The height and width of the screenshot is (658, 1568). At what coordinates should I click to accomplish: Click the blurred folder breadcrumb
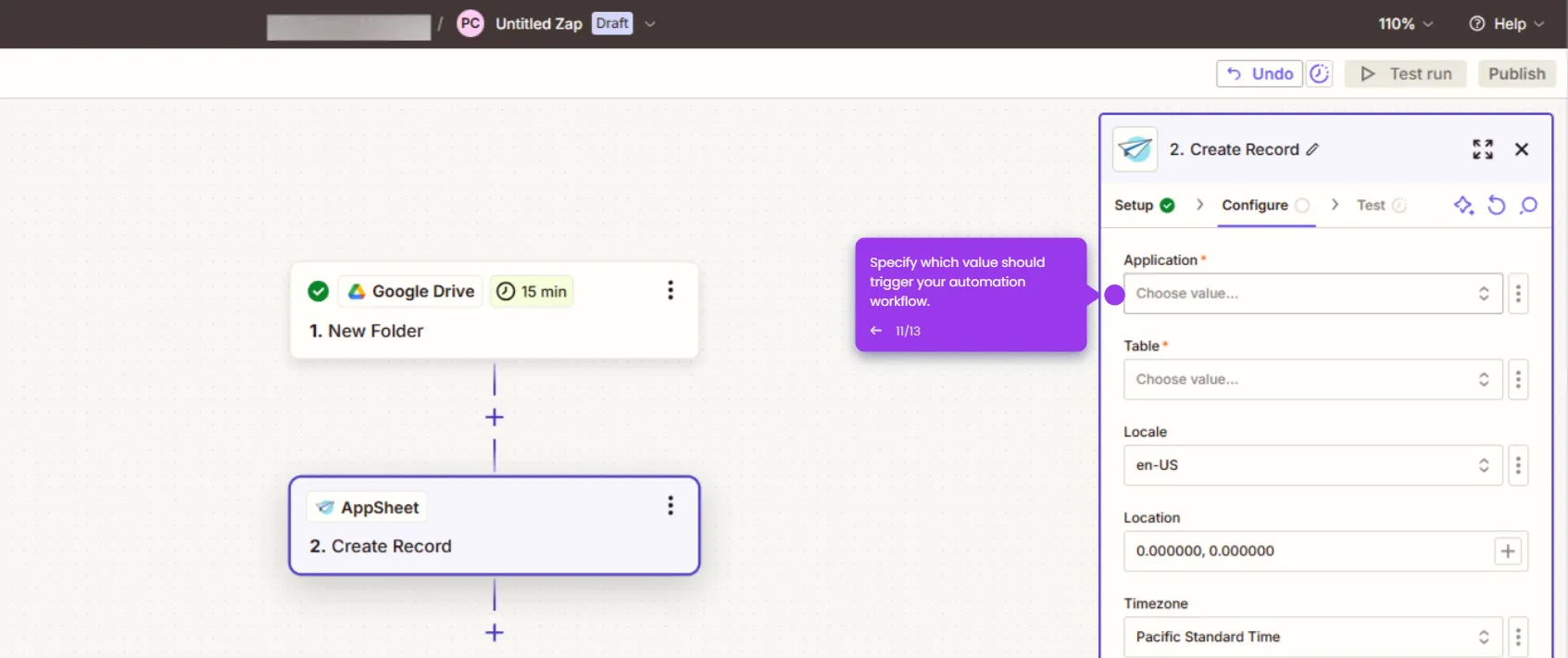point(348,27)
